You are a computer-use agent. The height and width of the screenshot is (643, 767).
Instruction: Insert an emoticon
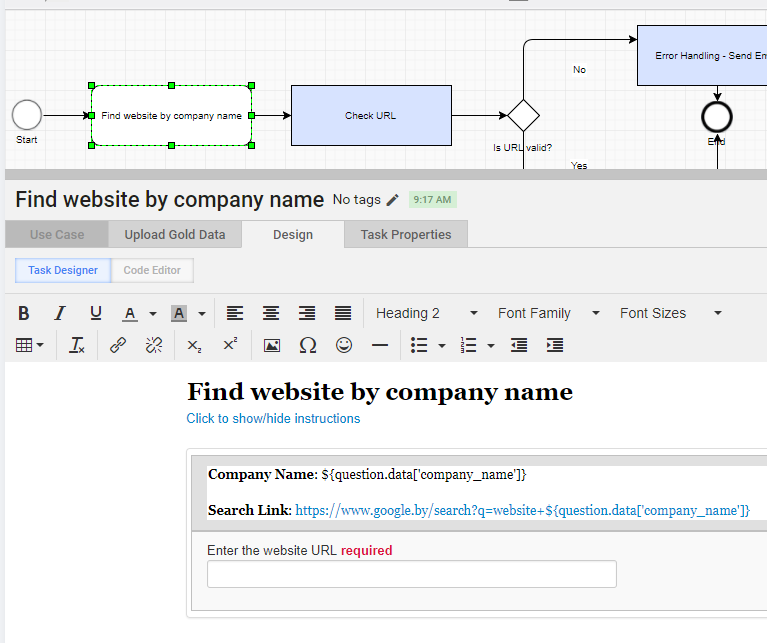tap(344, 345)
